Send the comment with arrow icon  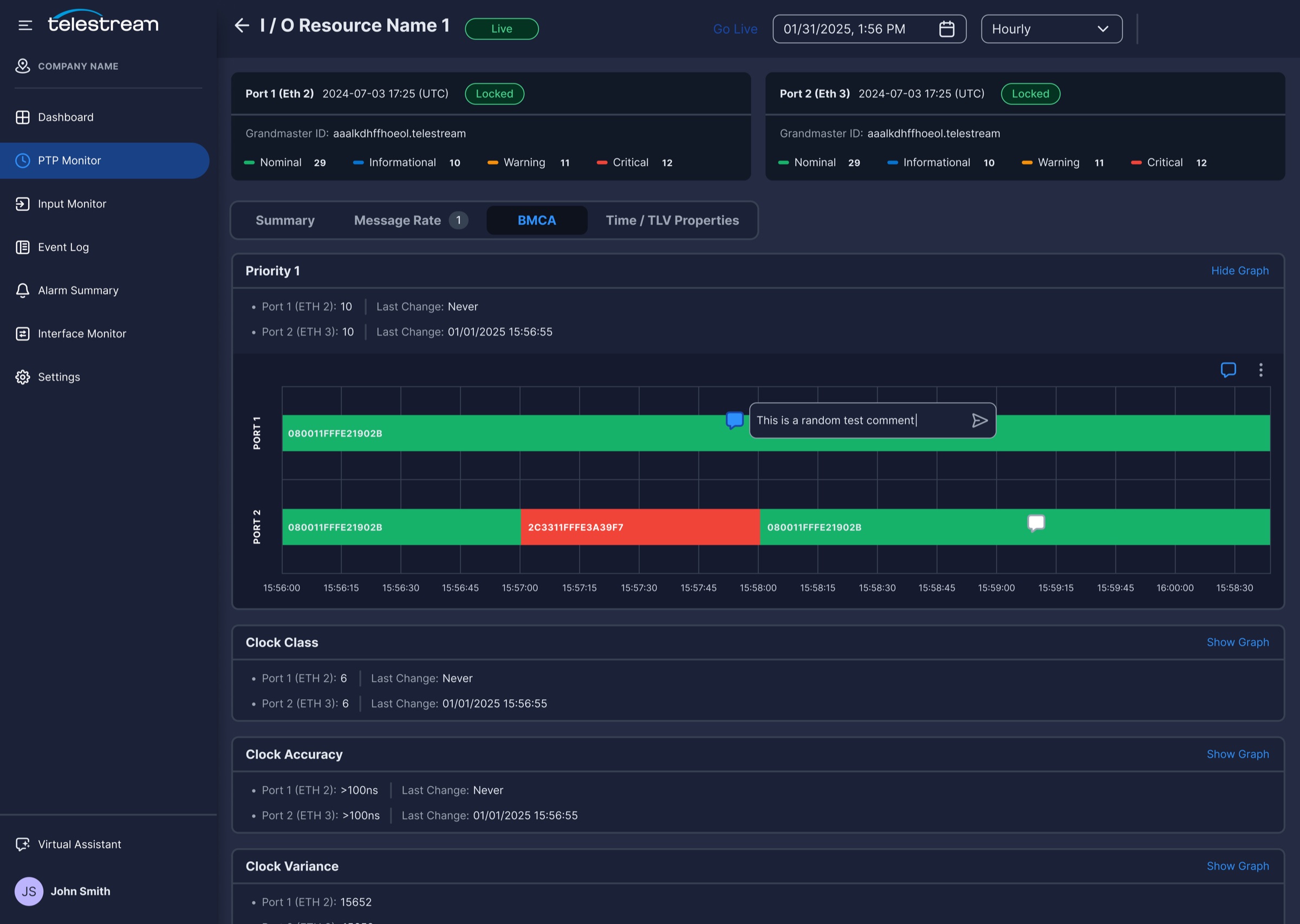(x=979, y=420)
